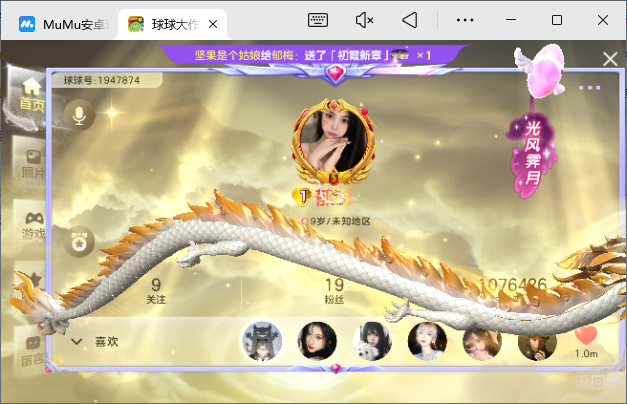View the player's profile avatar
Screen dimensions: 627x404
[x=334, y=140]
